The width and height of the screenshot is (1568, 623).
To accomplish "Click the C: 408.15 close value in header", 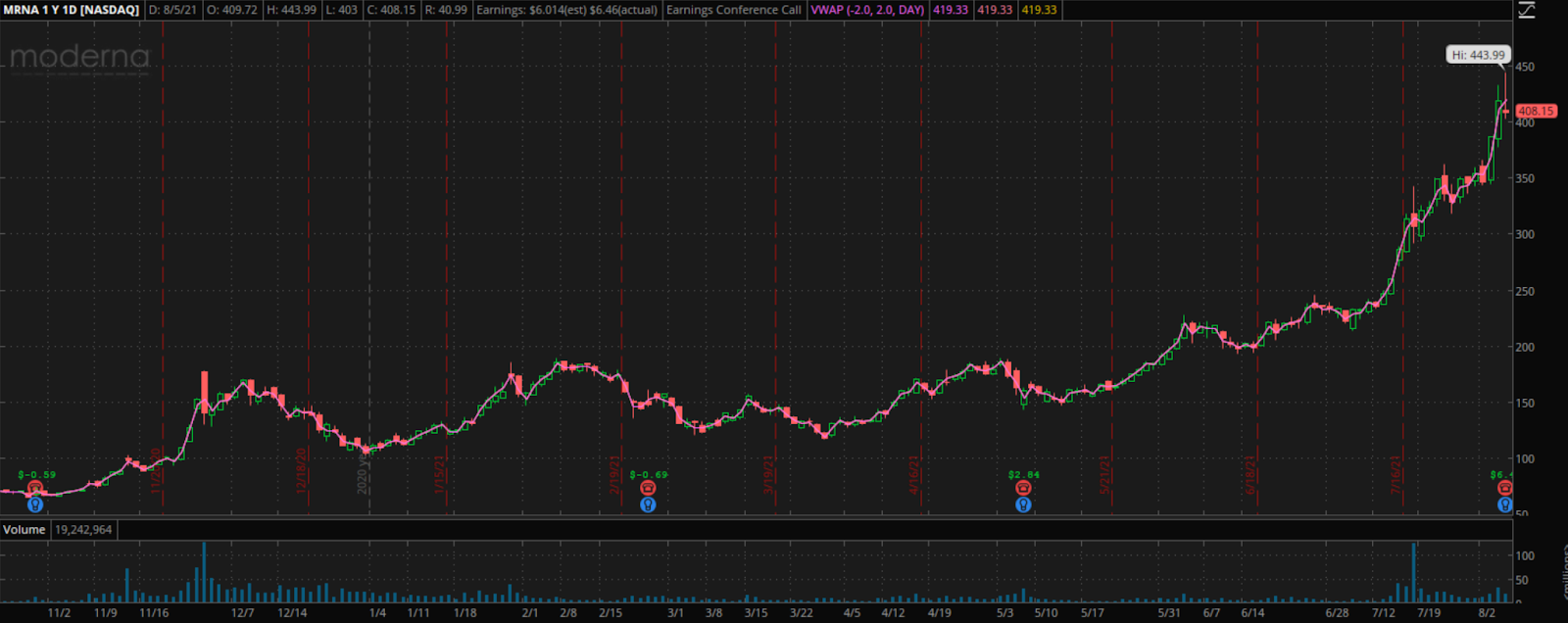I will 392,10.
